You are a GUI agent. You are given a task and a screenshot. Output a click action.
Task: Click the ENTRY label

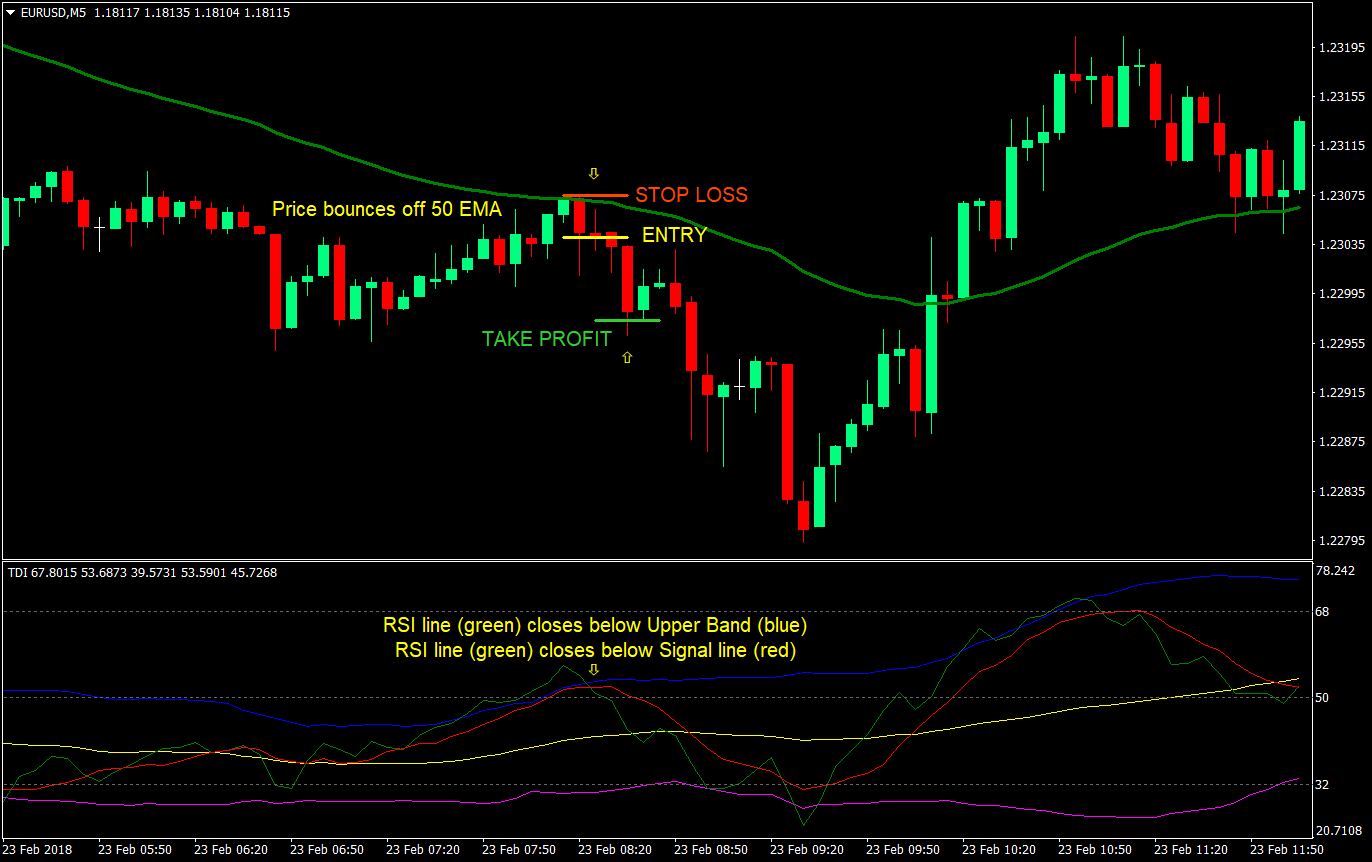pyautogui.click(x=673, y=235)
